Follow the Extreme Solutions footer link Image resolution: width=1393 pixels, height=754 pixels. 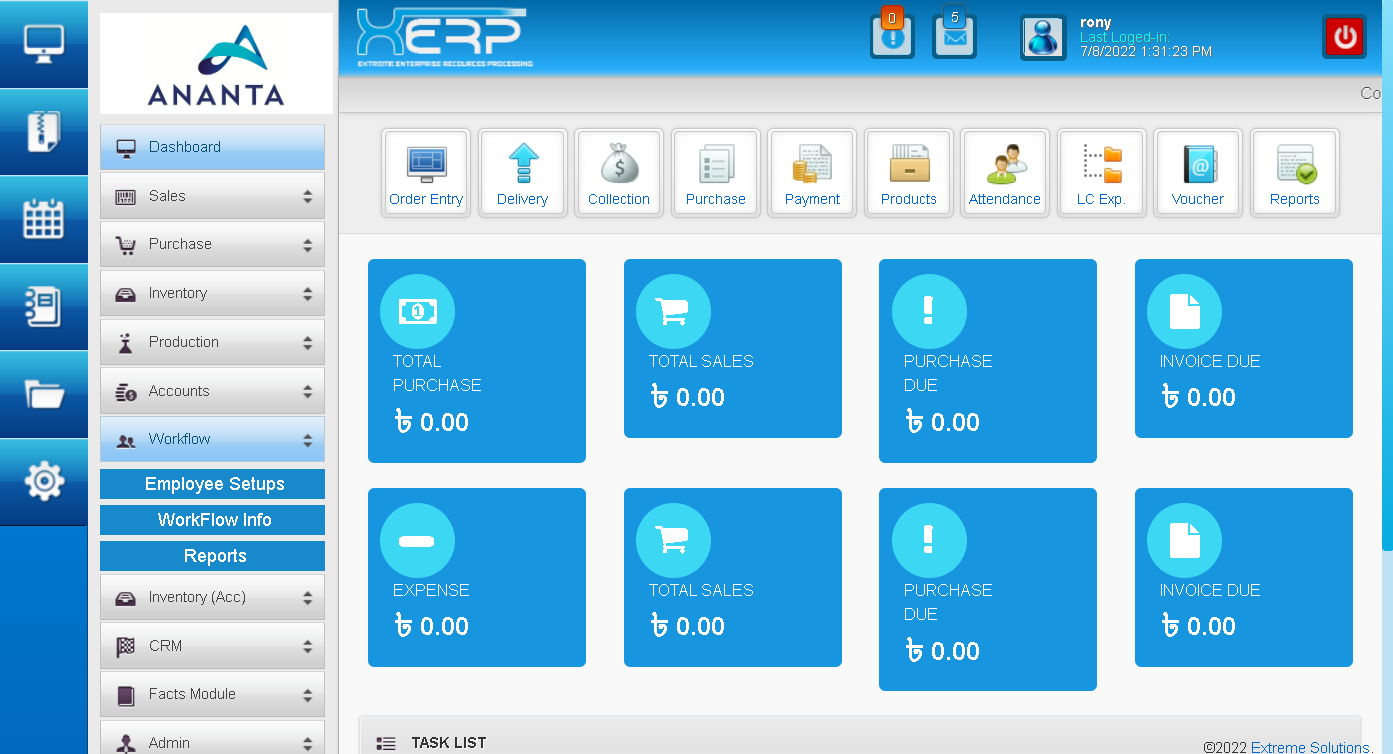click(x=1309, y=747)
